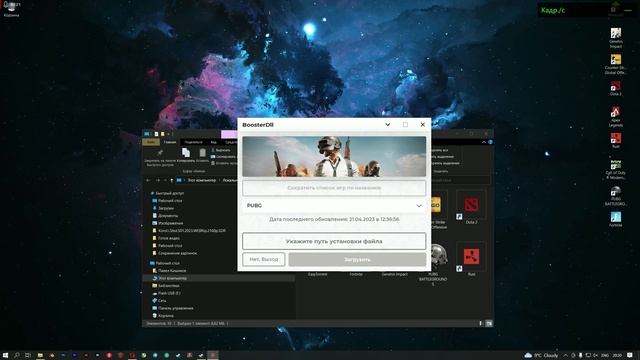Switch to the 'Главная' ribbon tab
The image size is (640, 360).
[170, 142]
